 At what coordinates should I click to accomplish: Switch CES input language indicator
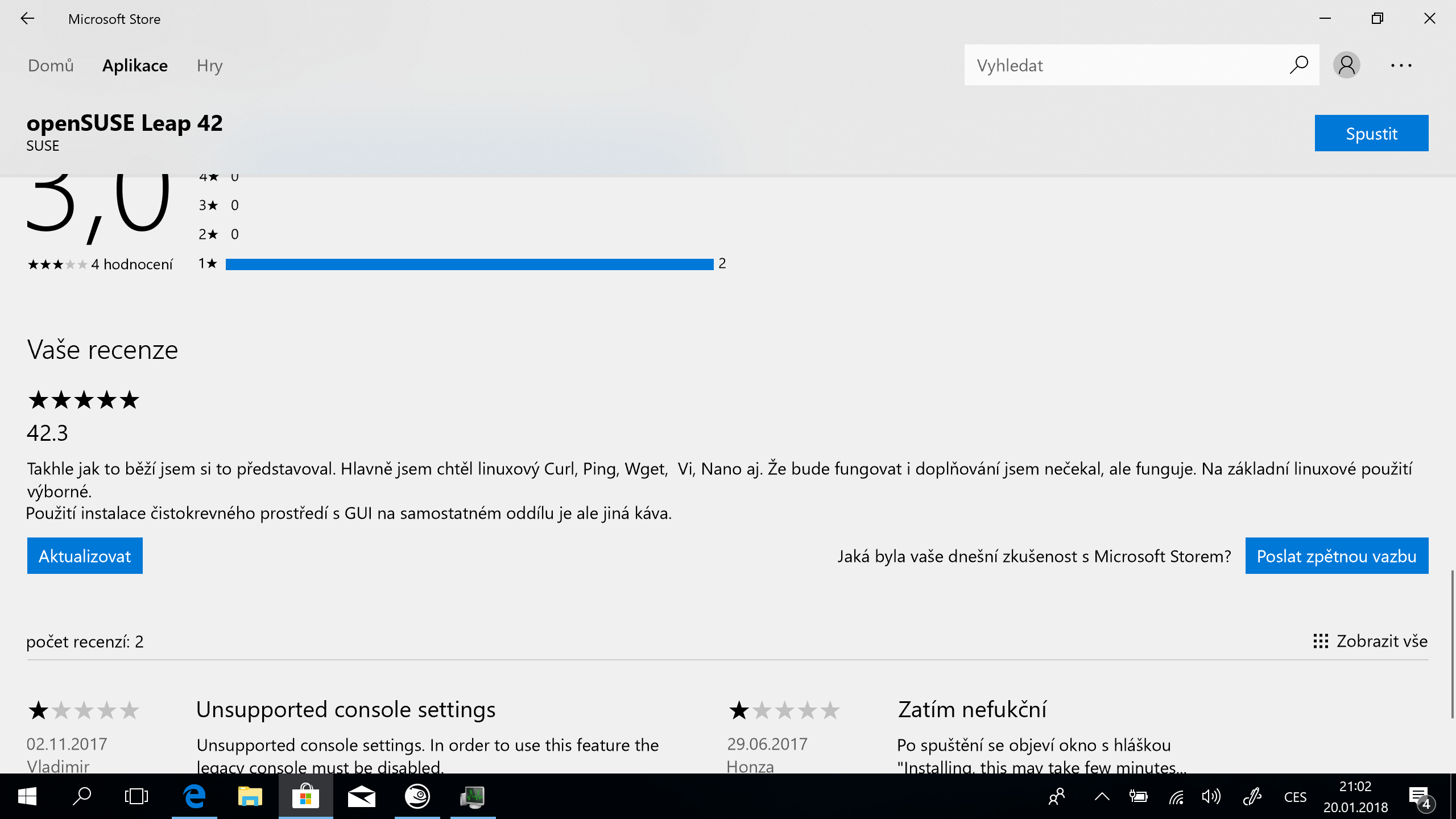tap(1295, 797)
